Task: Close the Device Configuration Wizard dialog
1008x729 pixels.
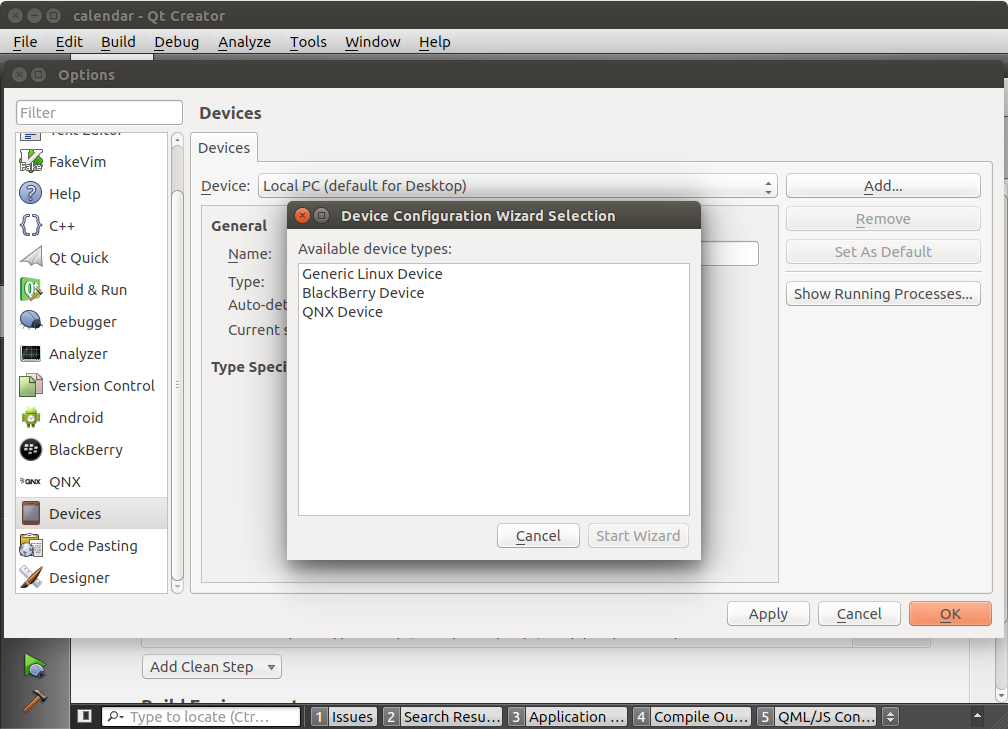Action: coord(302,215)
